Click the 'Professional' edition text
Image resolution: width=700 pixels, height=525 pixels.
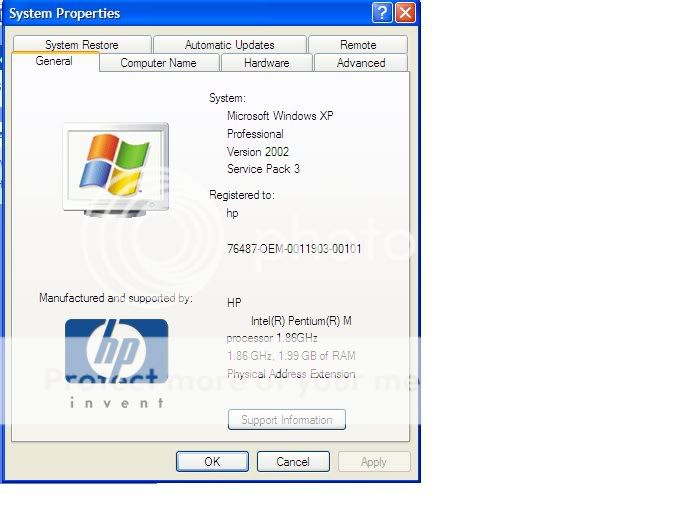[x=255, y=134]
